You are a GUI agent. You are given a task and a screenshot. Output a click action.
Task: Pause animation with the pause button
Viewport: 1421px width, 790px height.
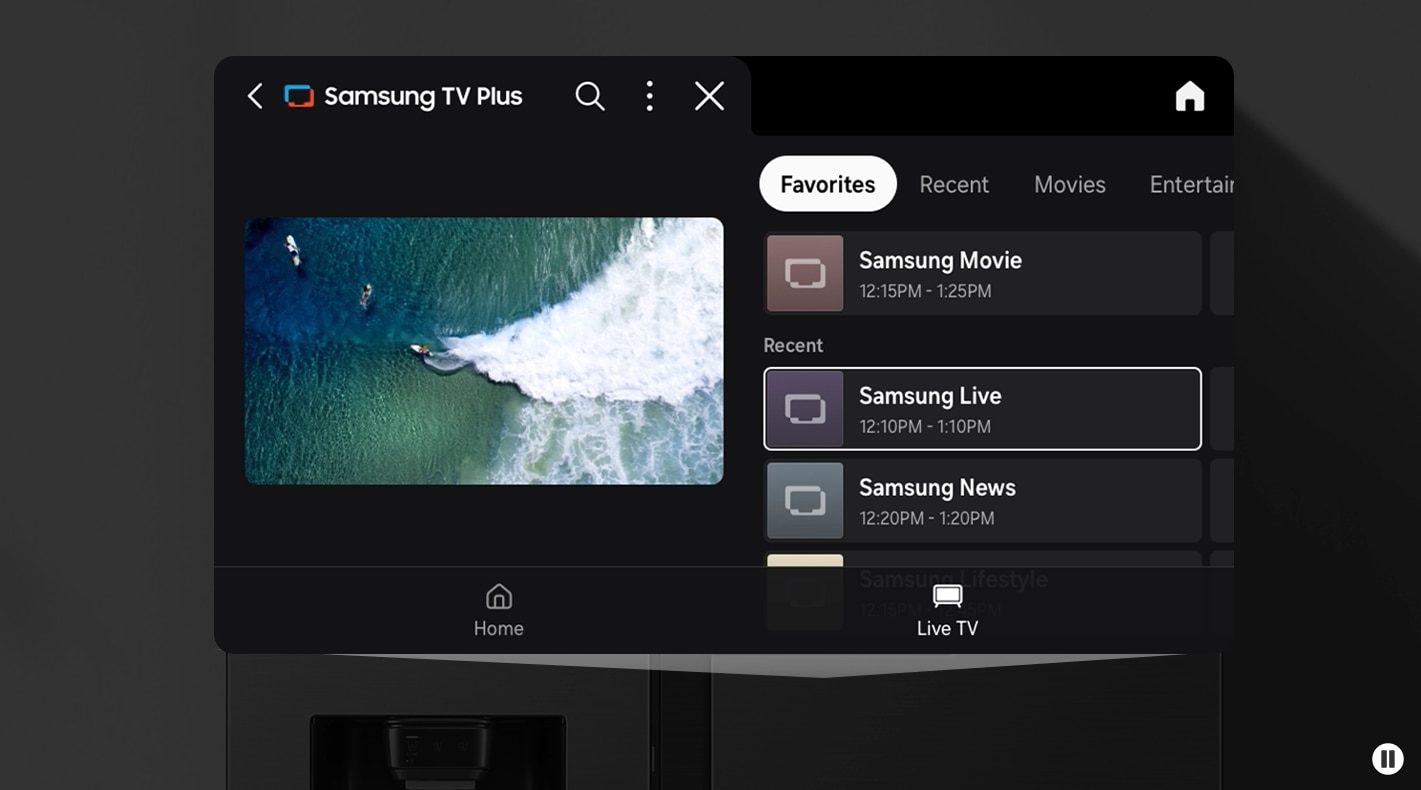coord(1387,759)
